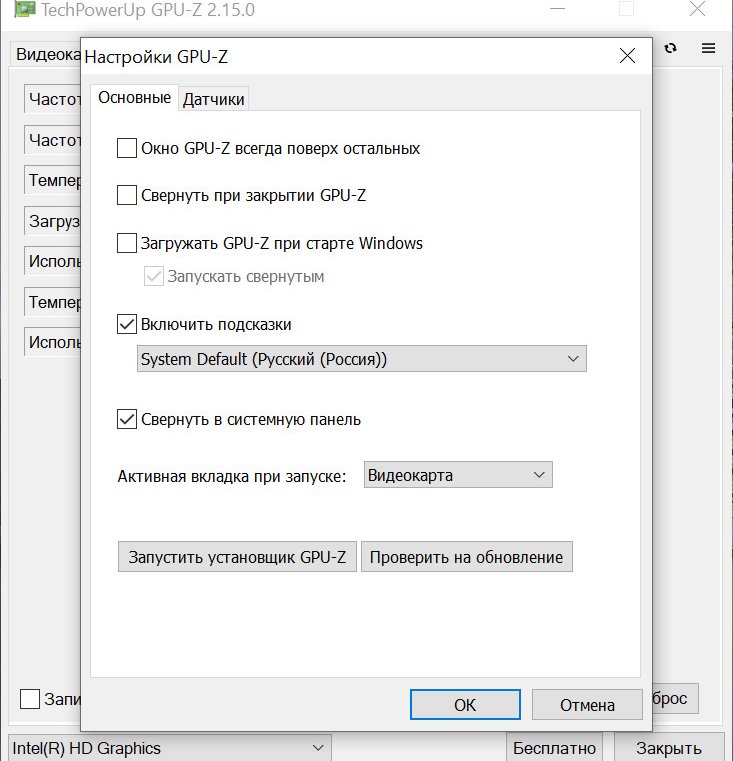This screenshot has width=733, height=761.
Task: Open the hamburger menu in GPU-Z main window
Action: click(708, 48)
